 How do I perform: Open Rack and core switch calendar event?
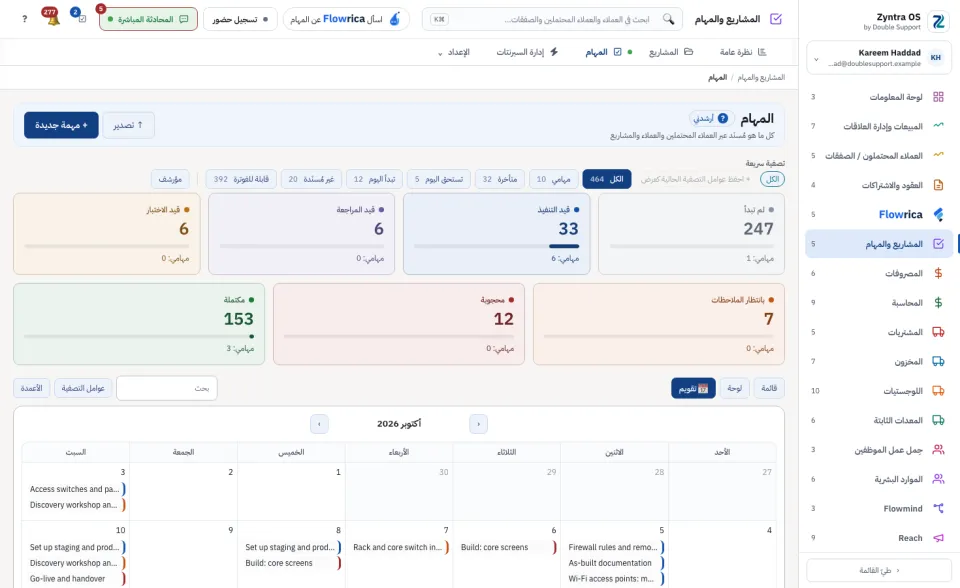400,547
